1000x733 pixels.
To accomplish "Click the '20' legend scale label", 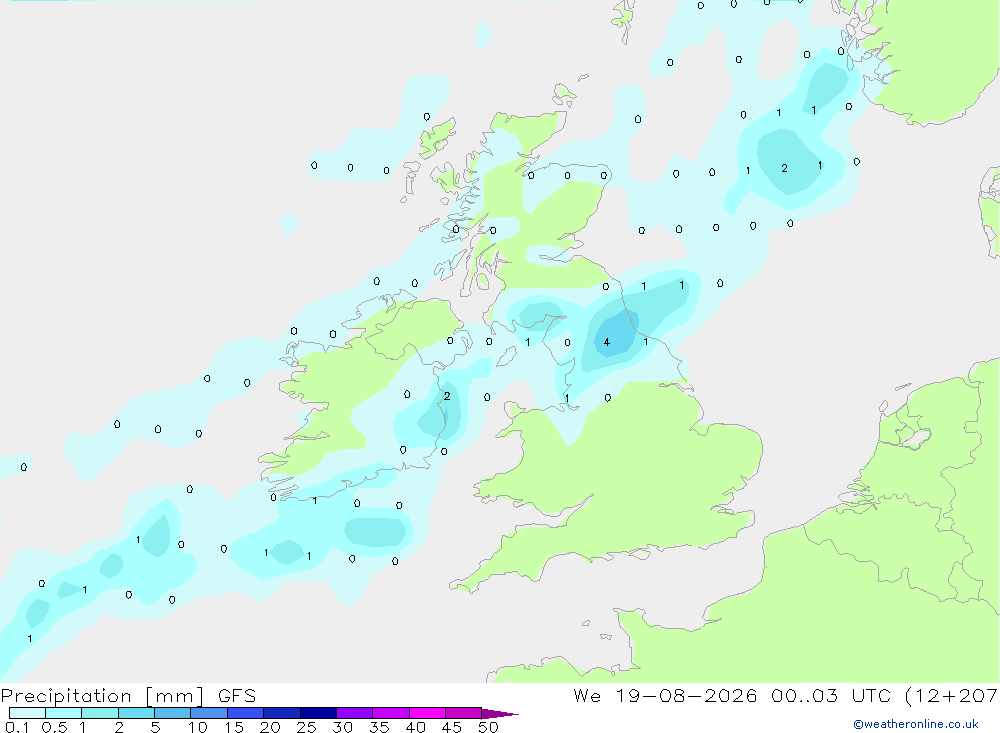I will 270,727.
